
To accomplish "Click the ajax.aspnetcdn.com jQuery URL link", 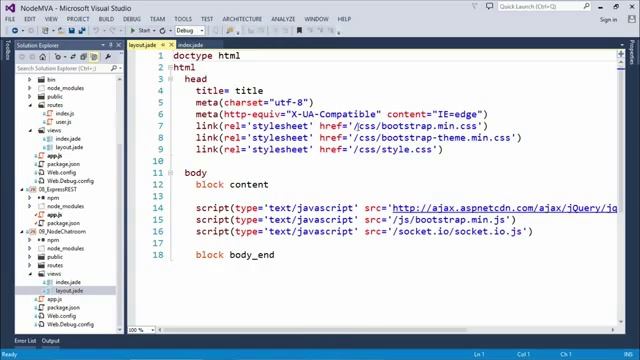I will [x=504, y=208].
